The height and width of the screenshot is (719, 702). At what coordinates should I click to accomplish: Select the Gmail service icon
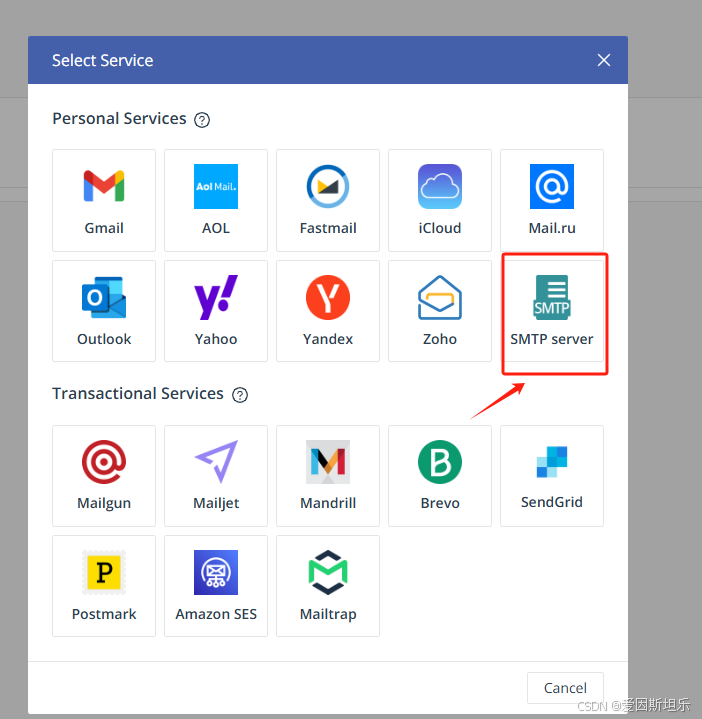point(104,186)
